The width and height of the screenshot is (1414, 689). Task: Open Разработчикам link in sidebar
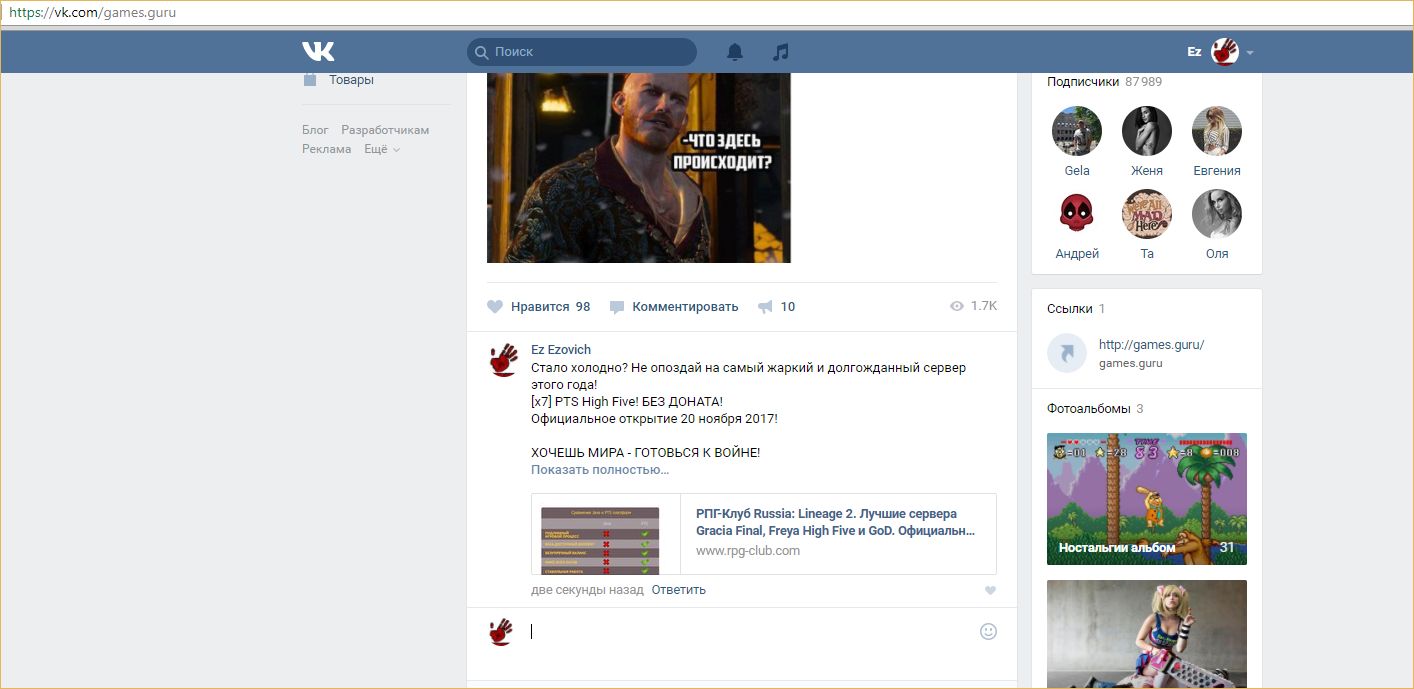[385, 130]
